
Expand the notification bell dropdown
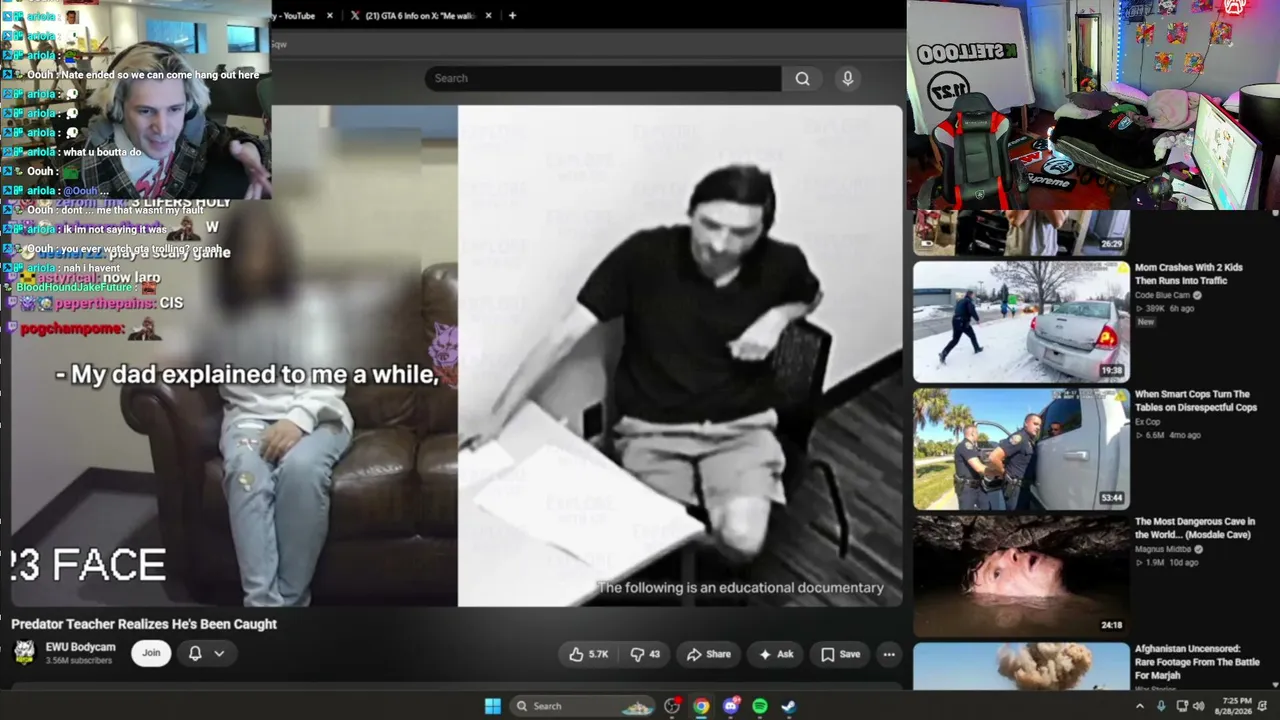pyautogui.click(x=219, y=654)
